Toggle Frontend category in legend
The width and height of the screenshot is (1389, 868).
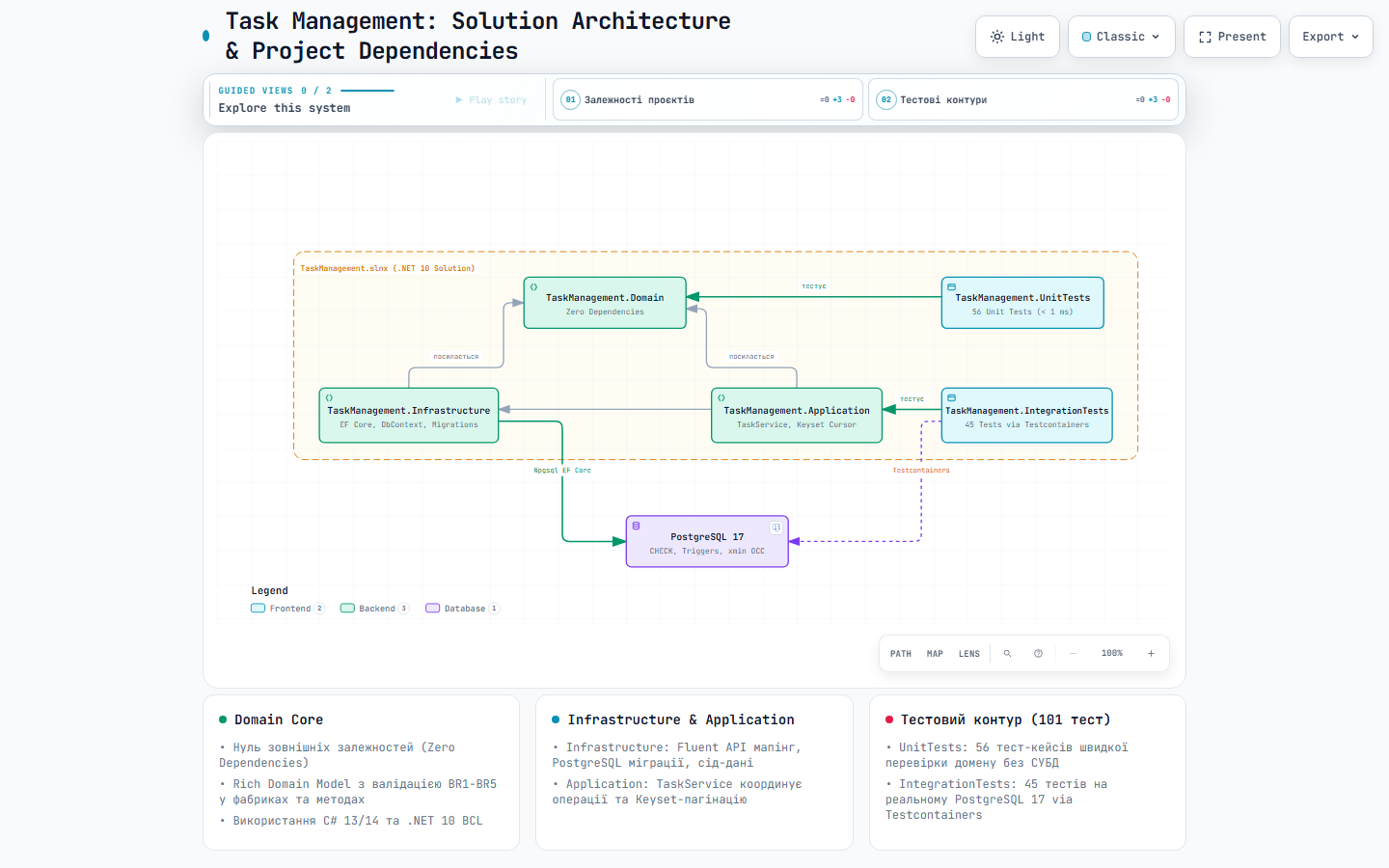tap(287, 609)
